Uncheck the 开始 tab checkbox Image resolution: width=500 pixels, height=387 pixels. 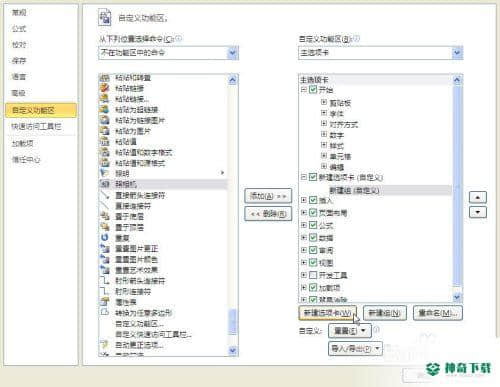pos(313,90)
